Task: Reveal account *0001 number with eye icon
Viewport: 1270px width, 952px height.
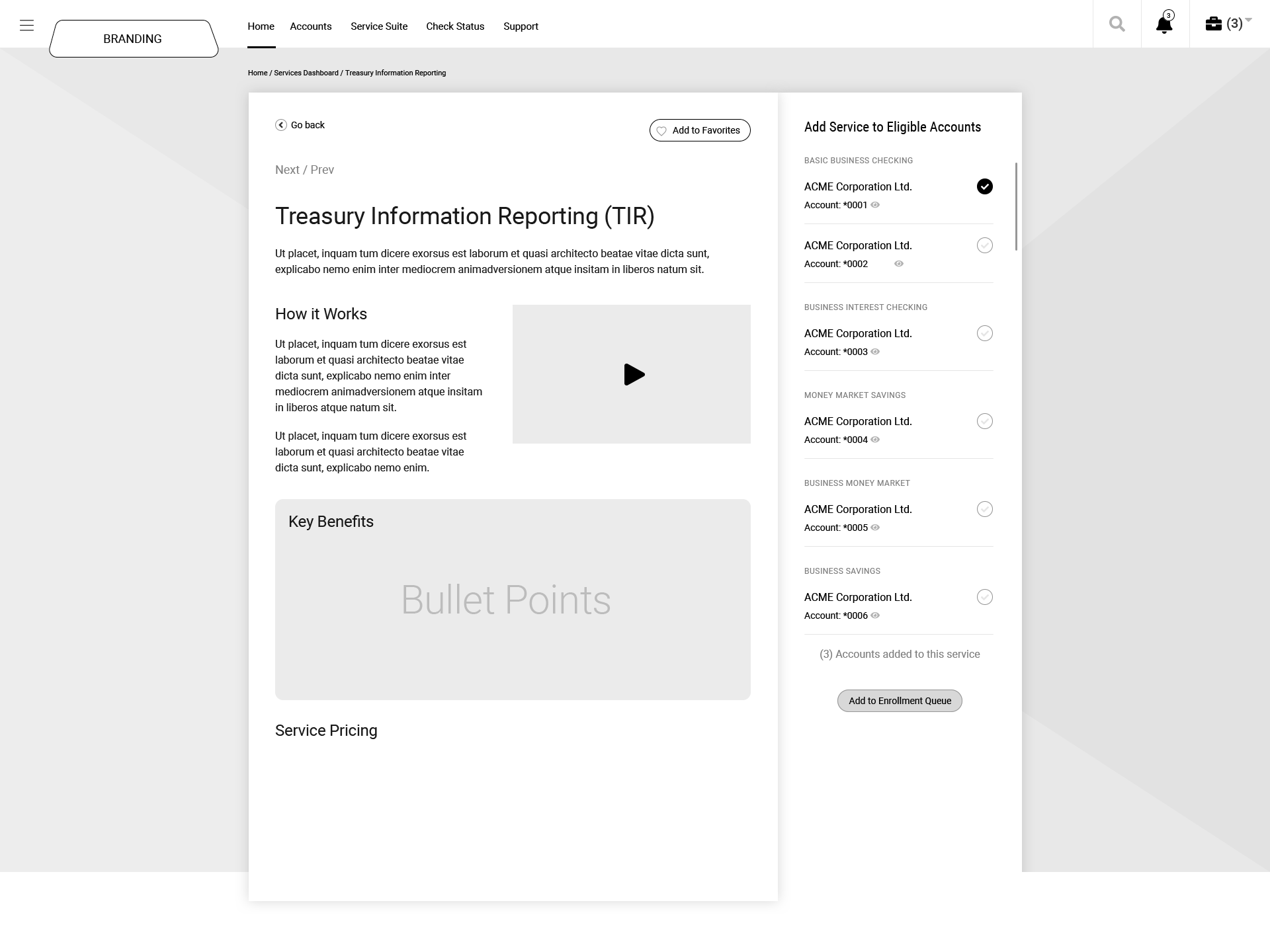Action: point(875,205)
